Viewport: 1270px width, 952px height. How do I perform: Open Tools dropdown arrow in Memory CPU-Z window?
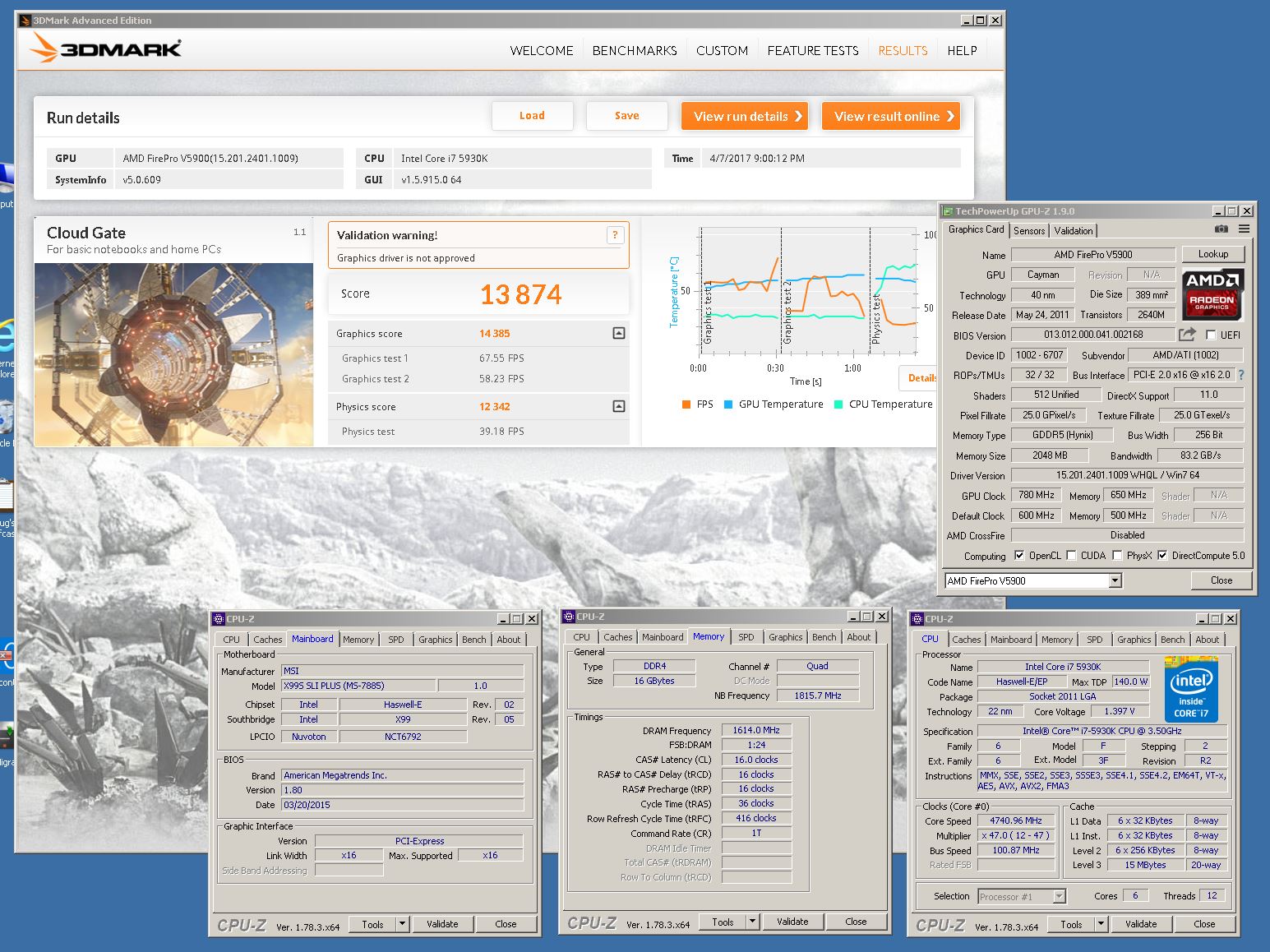(752, 922)
